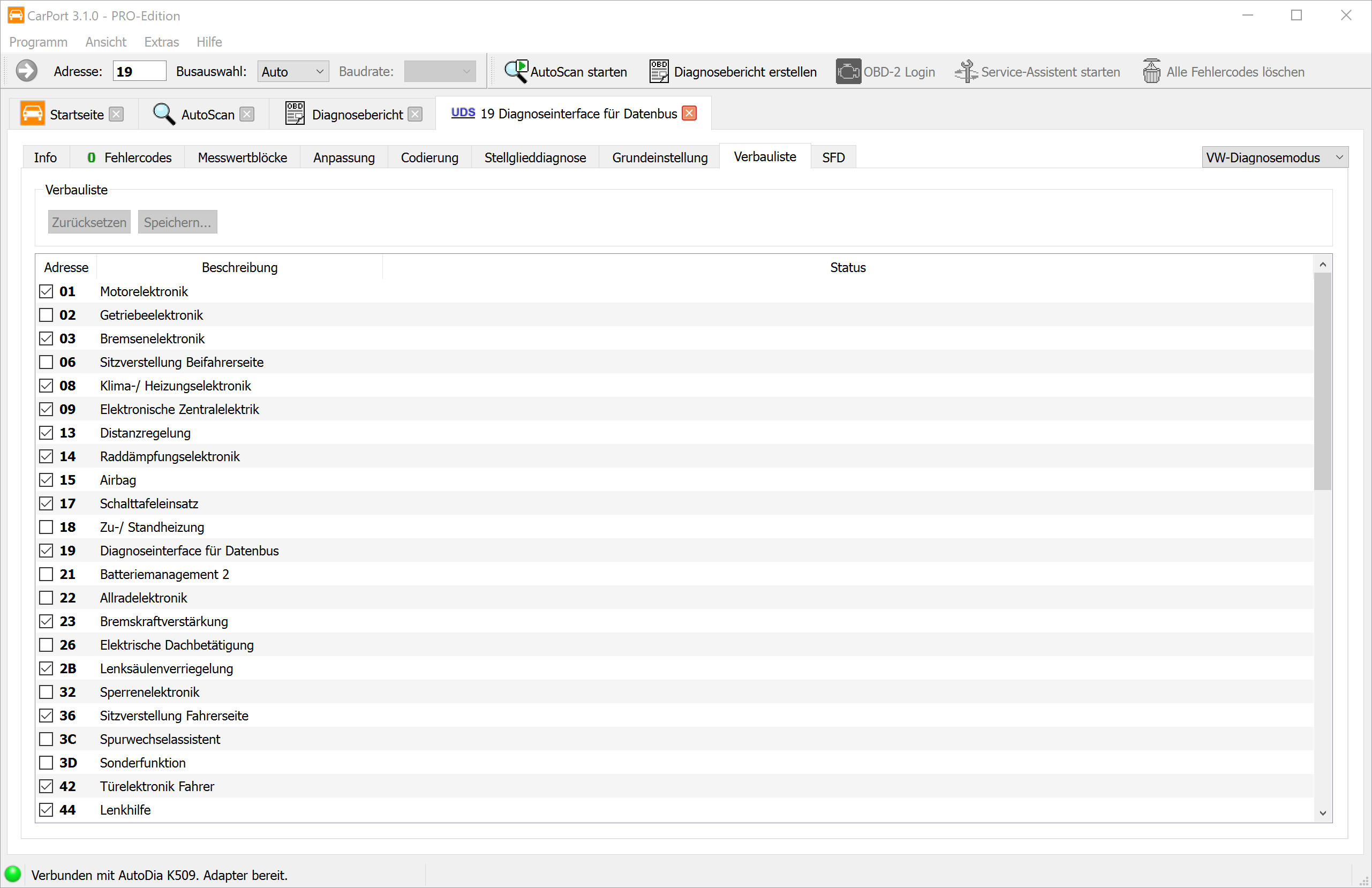Tick the 18 Zu-/ Standheizung checkbox
Image resolution: width=1372 pixels, height=888 pixels.
click(46, 527)
